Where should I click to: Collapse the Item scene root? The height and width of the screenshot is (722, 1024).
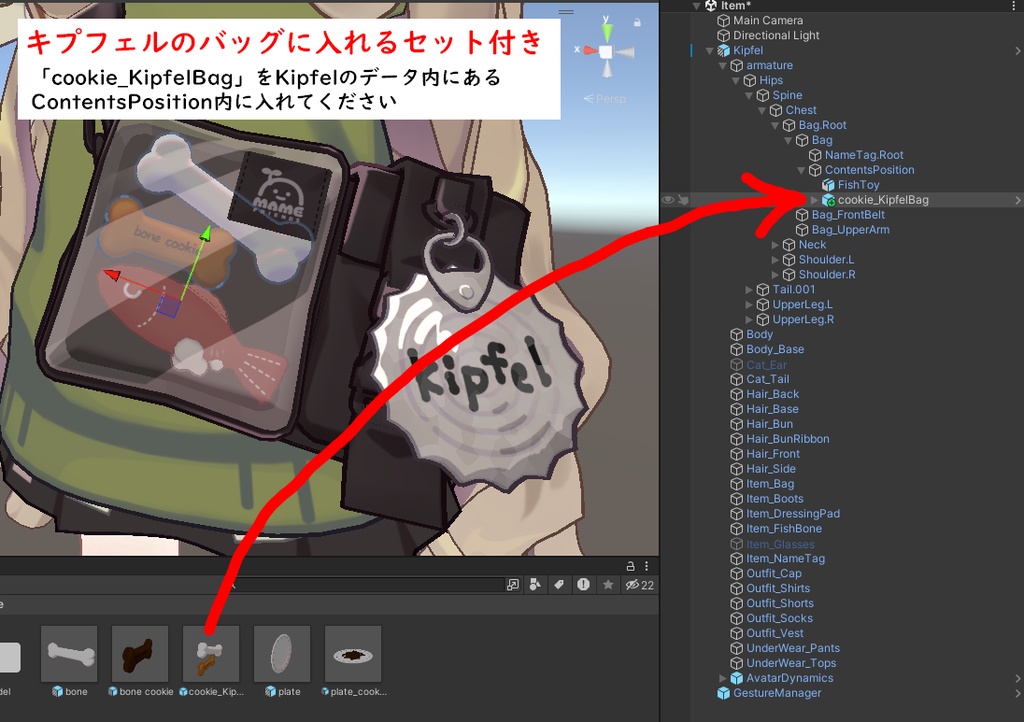point(696,6)
